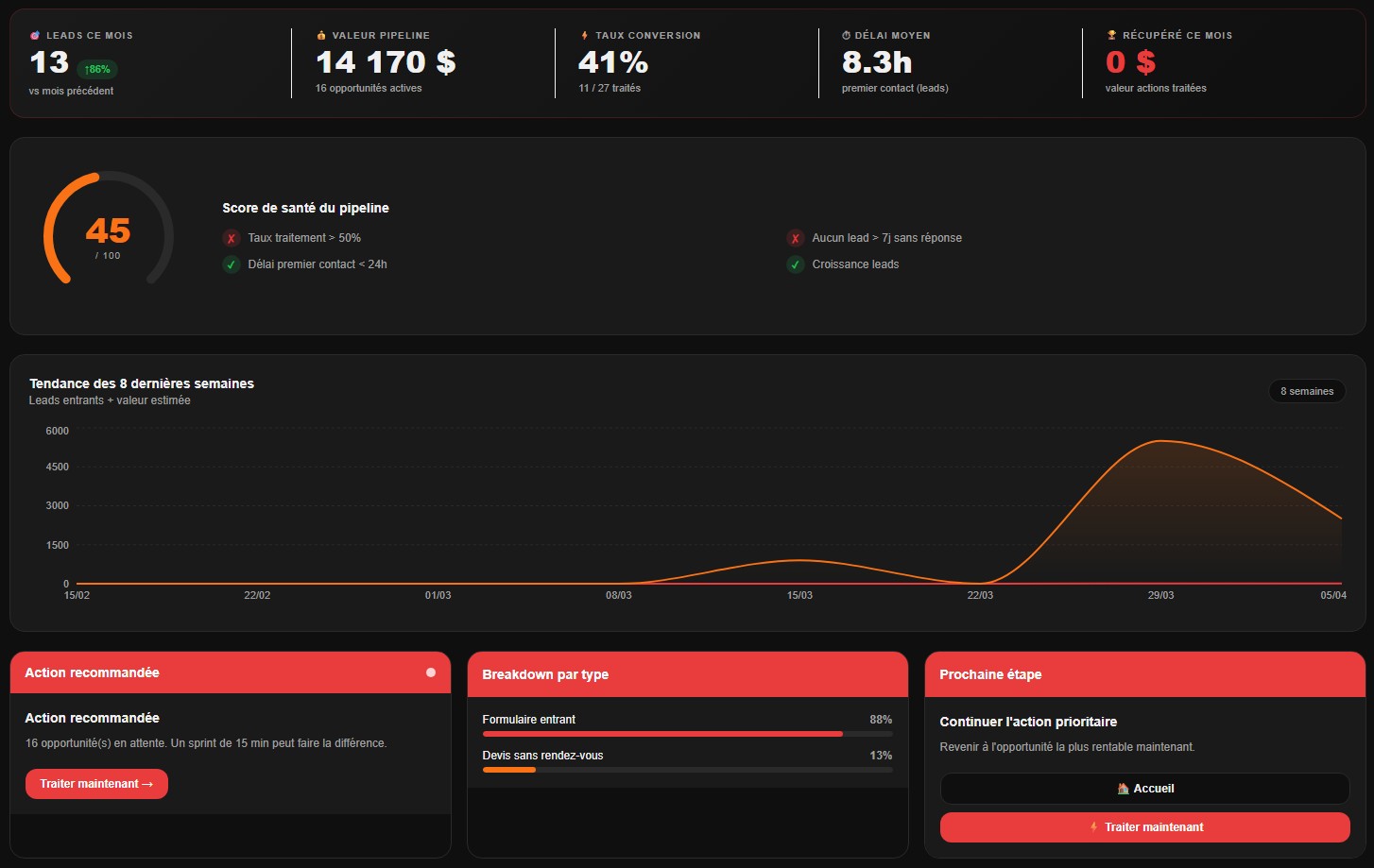Click the lightning icon beside Taux Conversion
1374x868 pixels.
tap(585, 36)
